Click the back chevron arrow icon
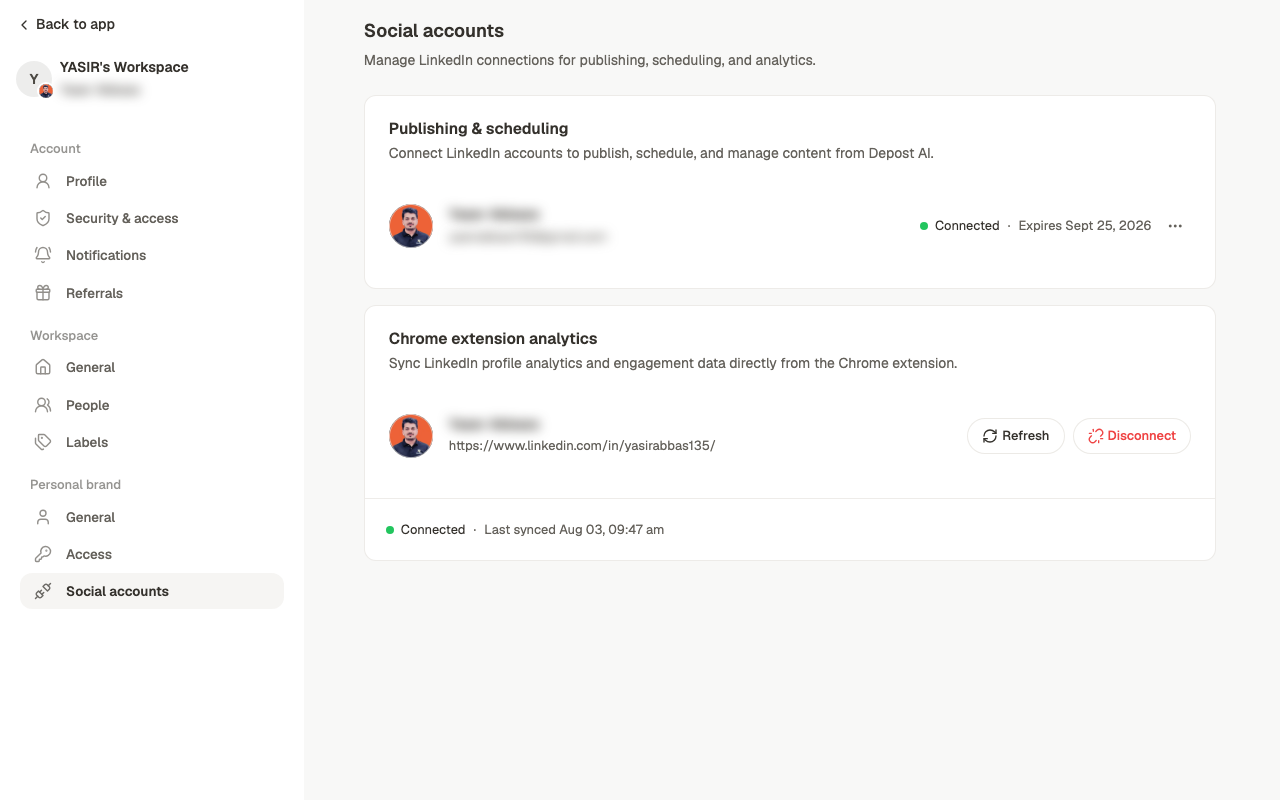Image resolution: width=1280 pixels, height=800 pixels. pos(24,25)
